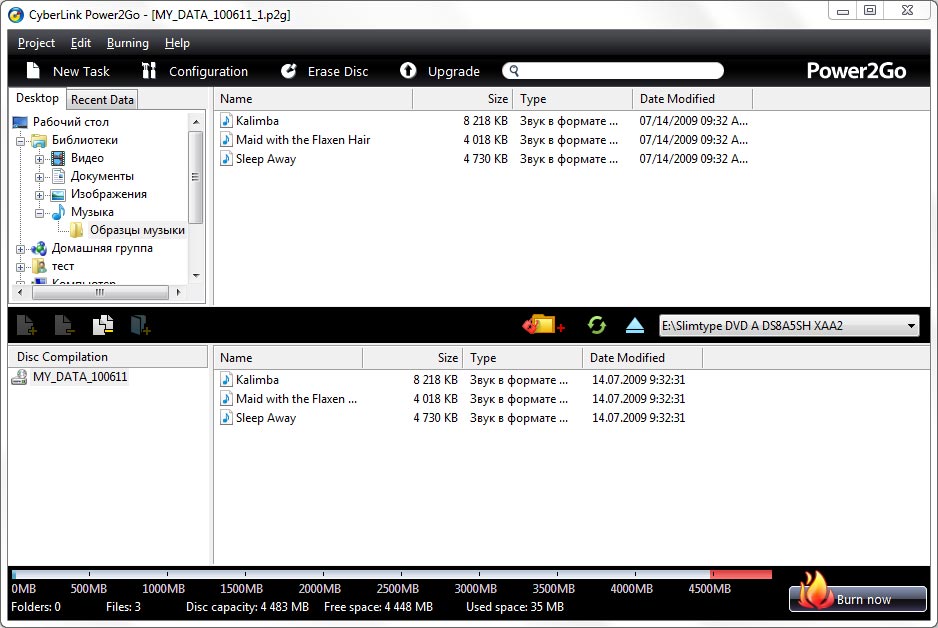This screenshot has height=628, width=938.
Task: Click the Видео library icon
Action: pyautogui.click(x=58, y=158)
